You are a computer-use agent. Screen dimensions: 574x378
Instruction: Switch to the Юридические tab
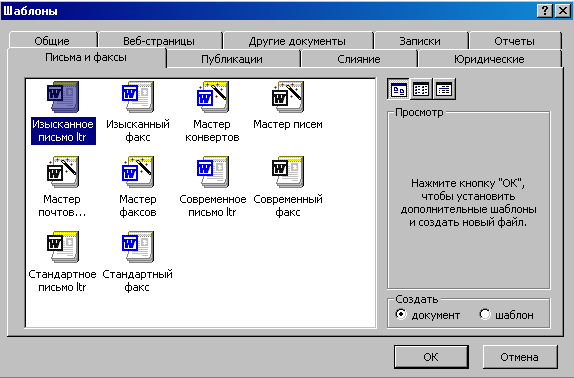point(489,59)
